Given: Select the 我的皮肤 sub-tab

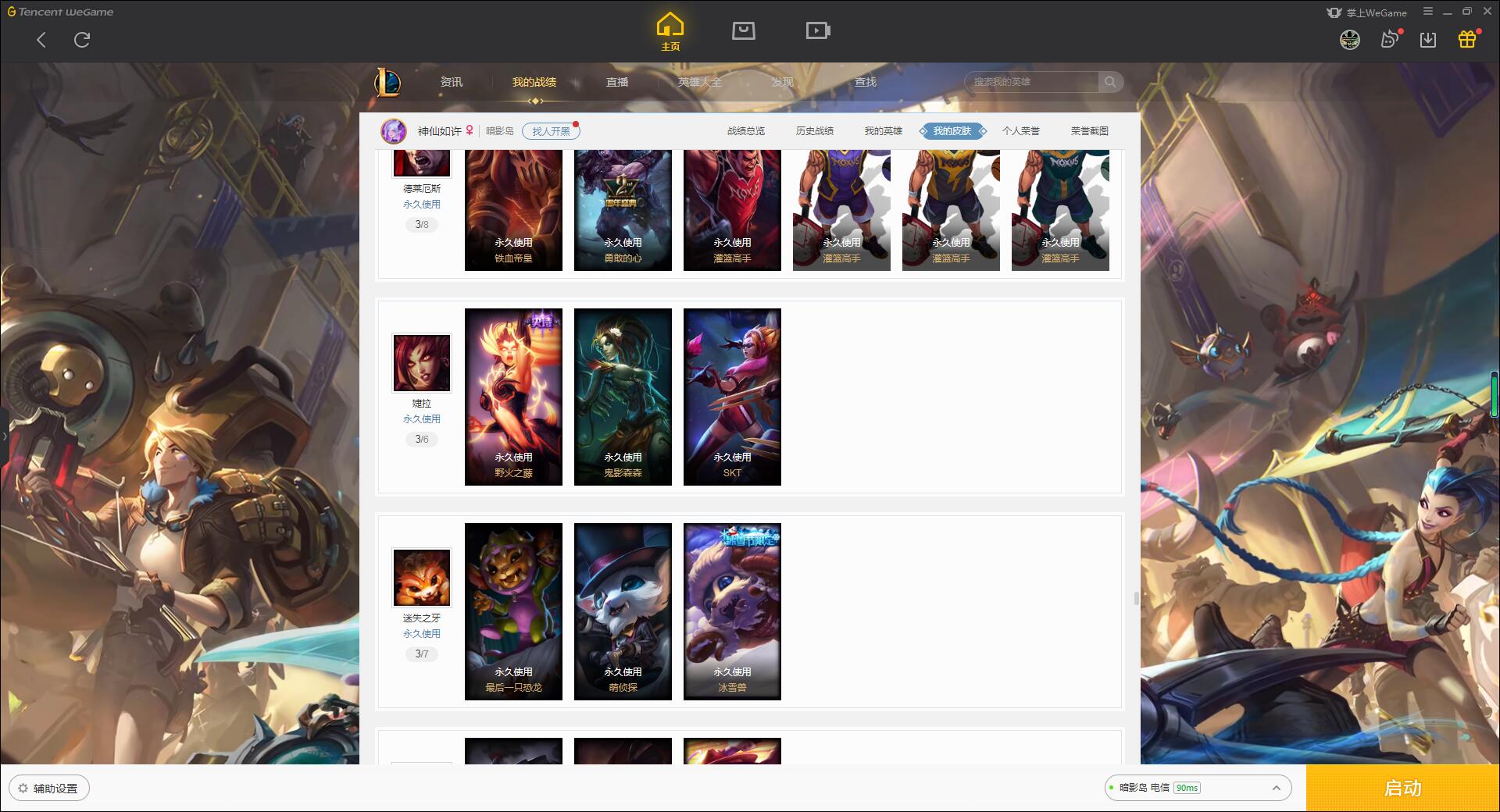Looking at the screenshot, I should point(952,131).
